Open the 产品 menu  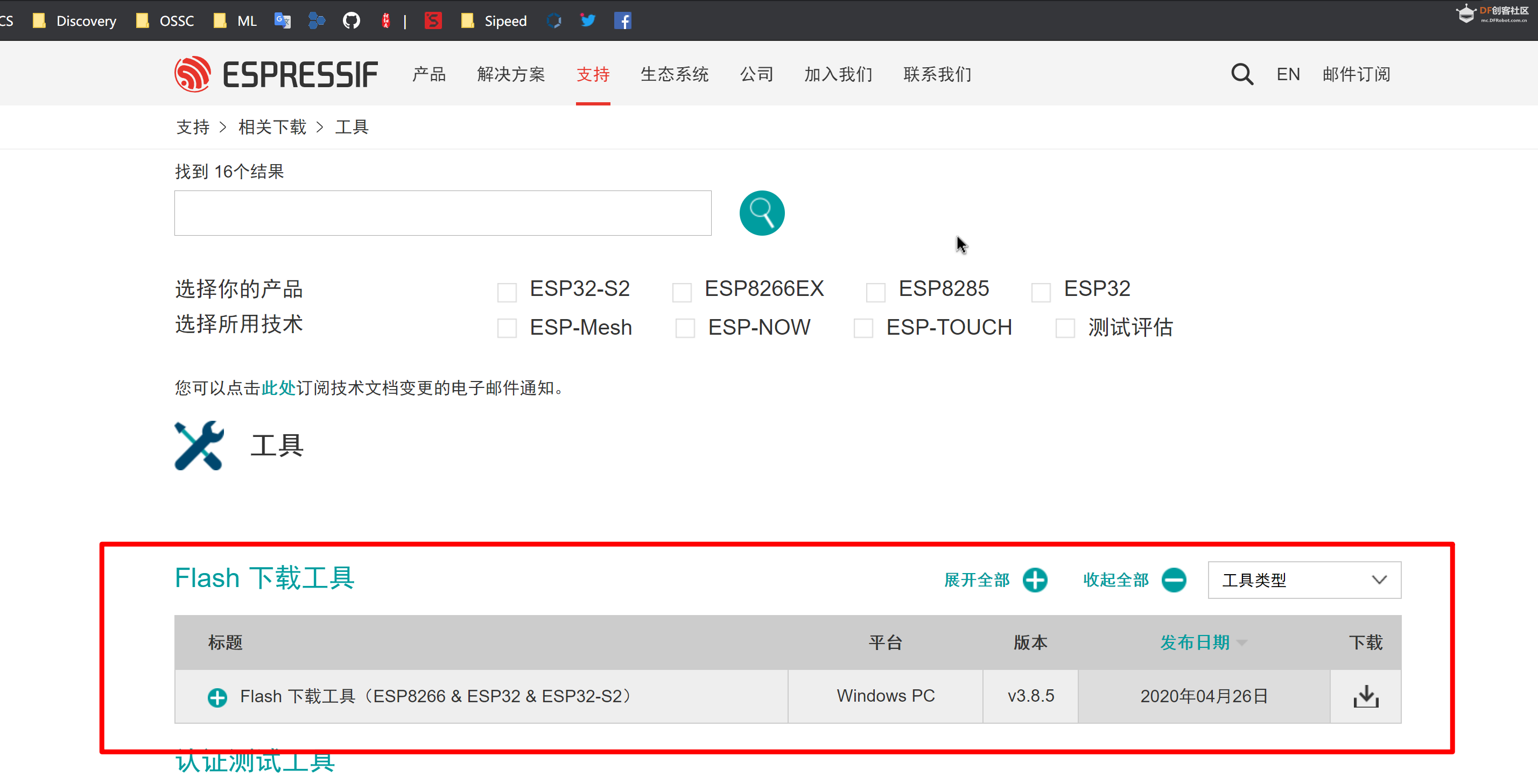point(429,74)
